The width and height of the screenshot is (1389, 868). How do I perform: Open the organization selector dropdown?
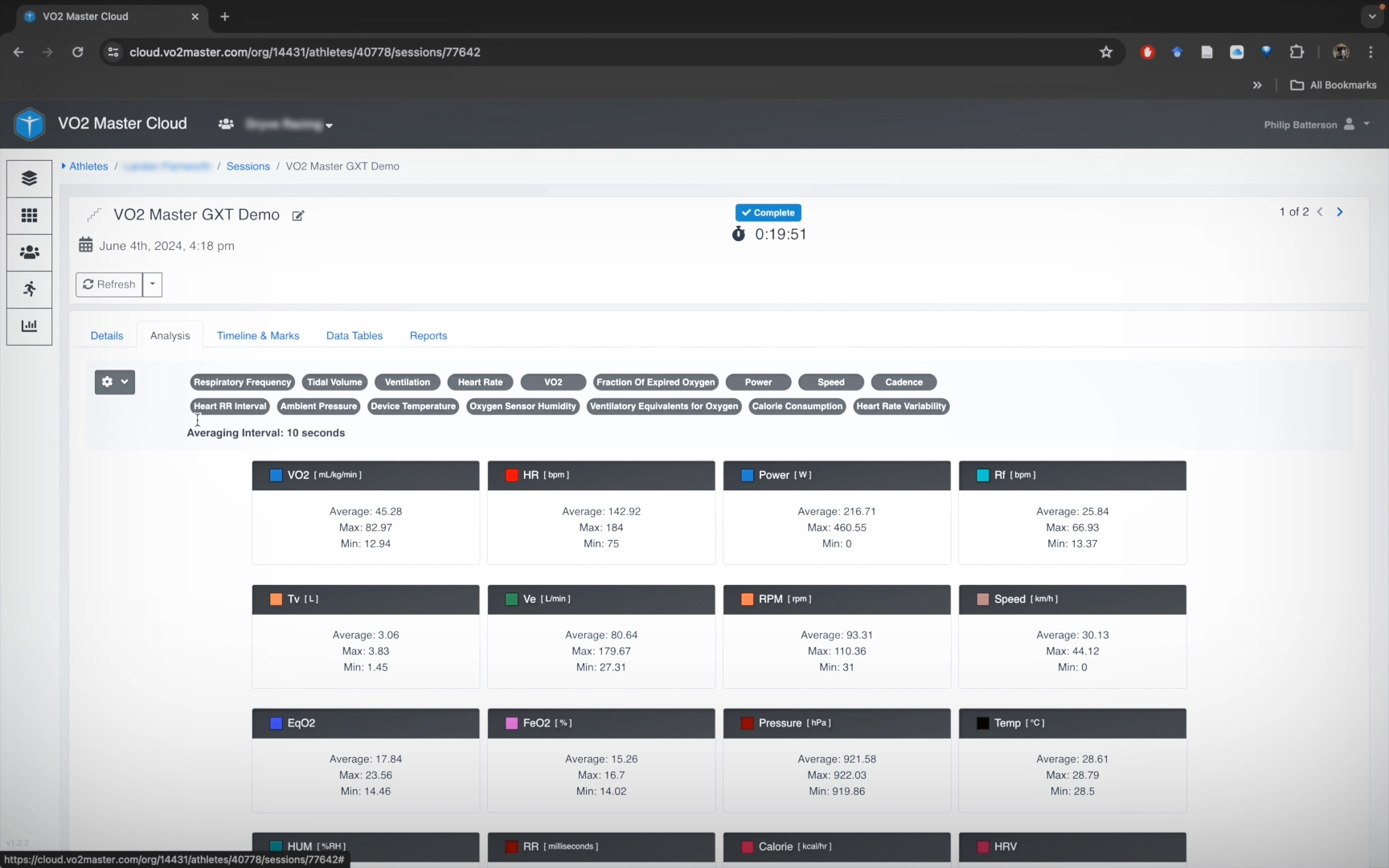click(289, 125)
